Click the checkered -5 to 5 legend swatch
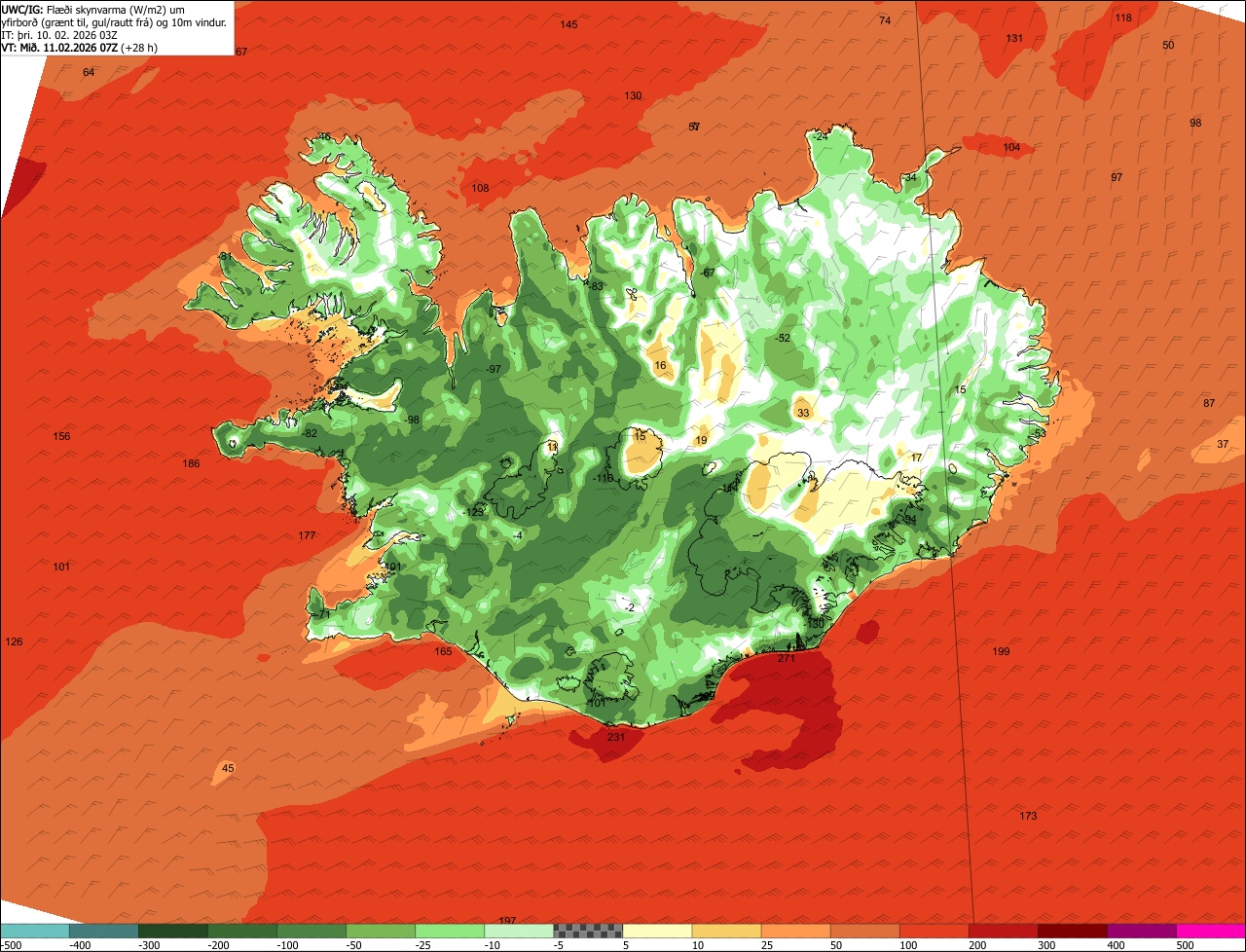 588,932
